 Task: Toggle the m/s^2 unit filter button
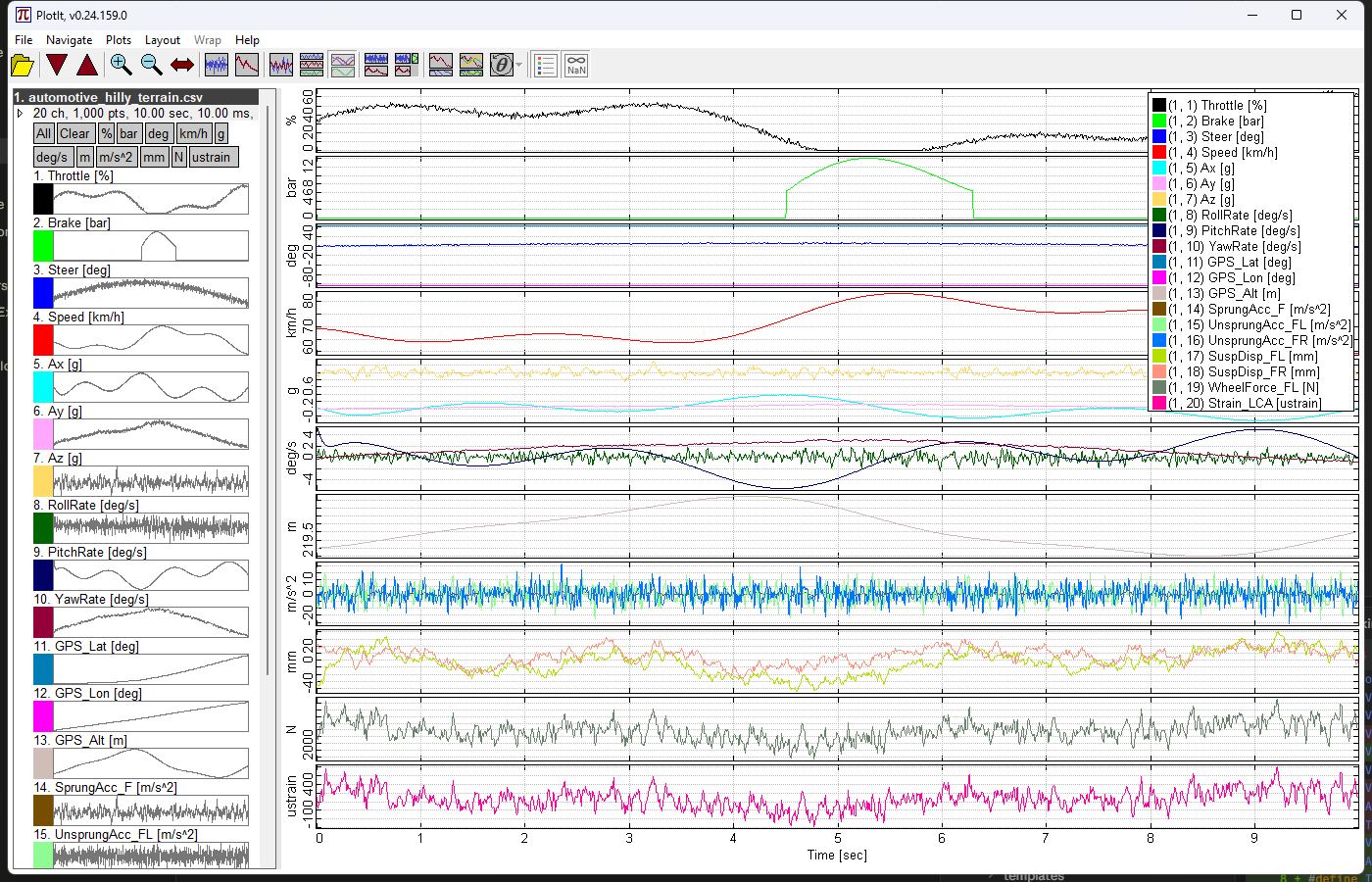[116, 157]
